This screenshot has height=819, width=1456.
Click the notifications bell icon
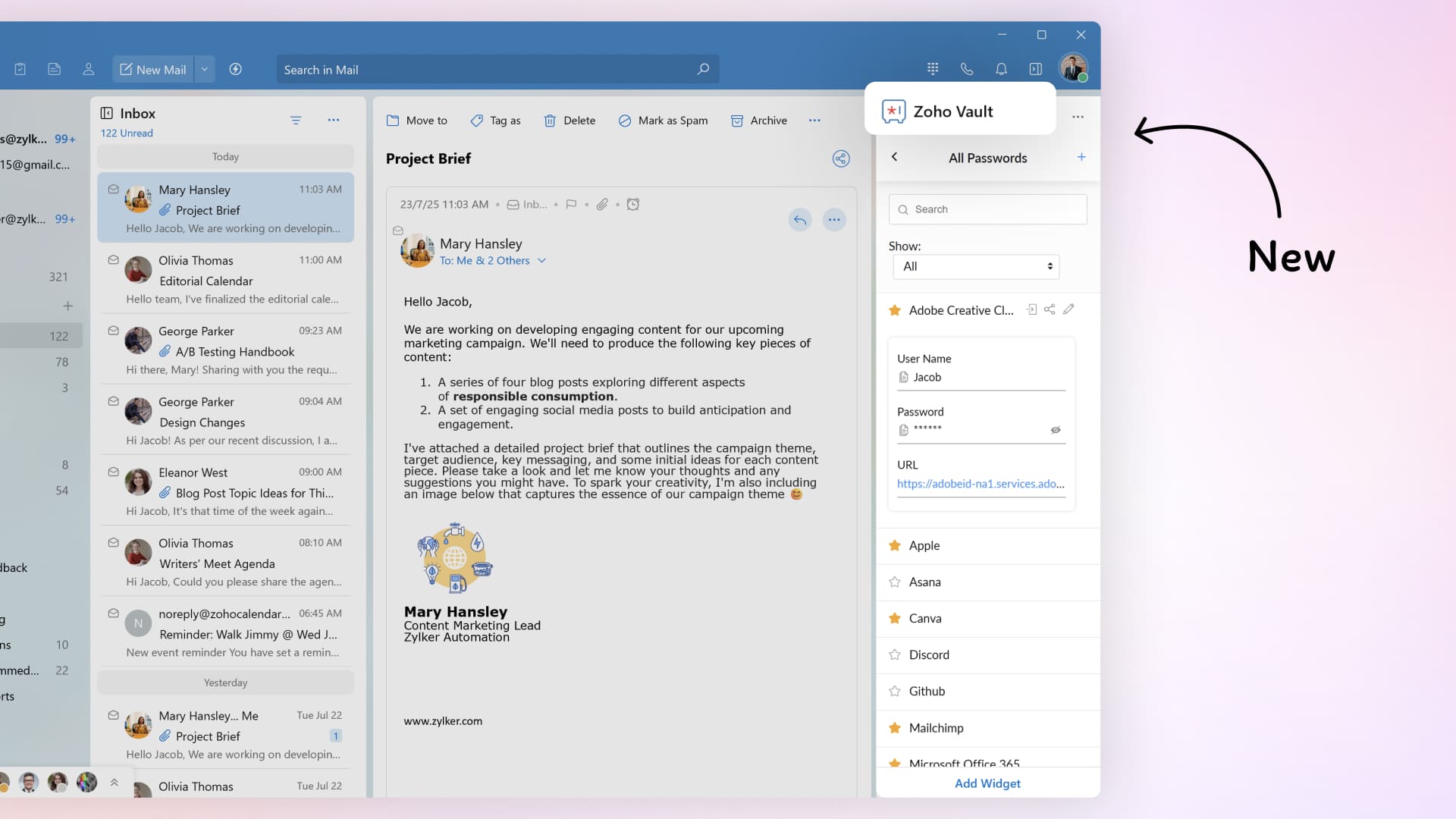point(1001,69)
